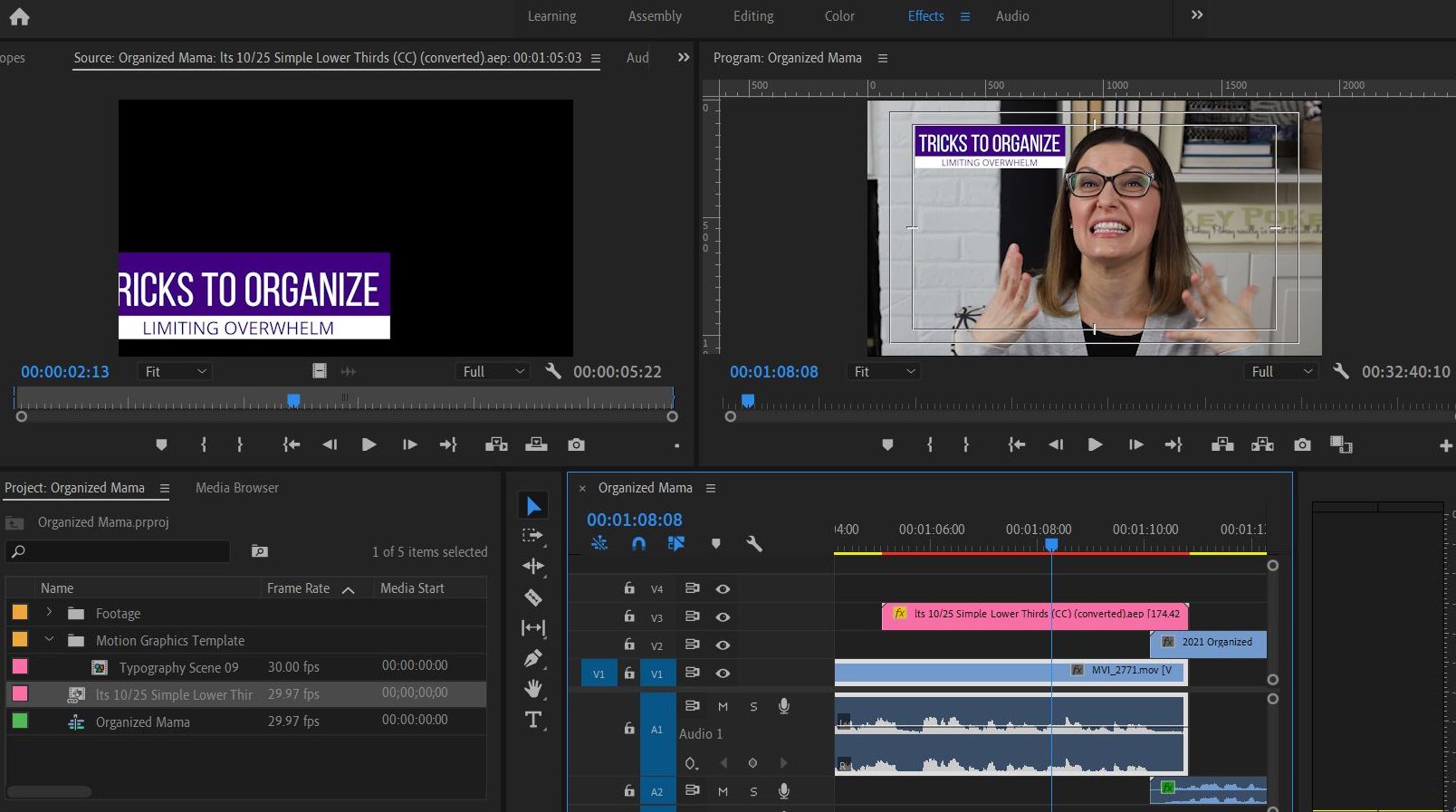The width and height of the screenshot is (1456, 812).
Task: Collapse Motion Graphics Template bin
Action: (49, 640)
